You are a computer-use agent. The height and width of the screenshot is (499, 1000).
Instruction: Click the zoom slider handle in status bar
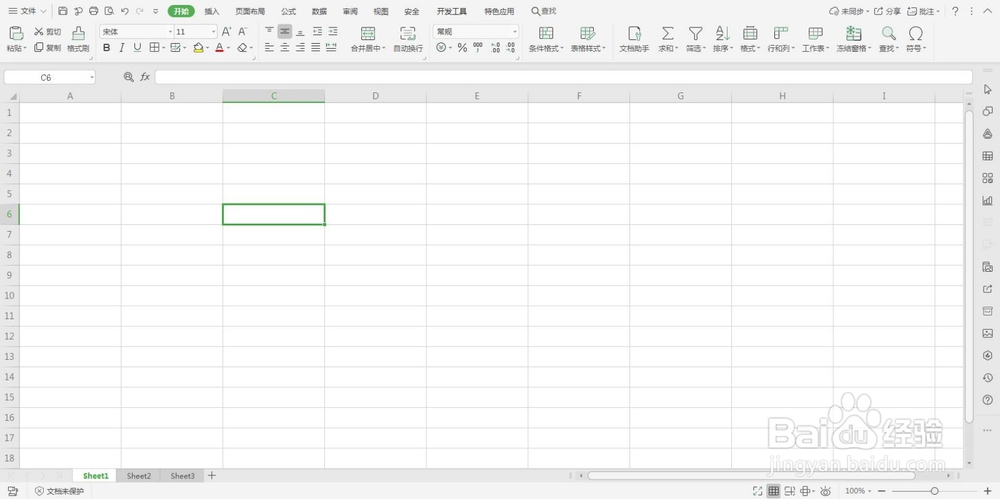(x=934, y=491)
